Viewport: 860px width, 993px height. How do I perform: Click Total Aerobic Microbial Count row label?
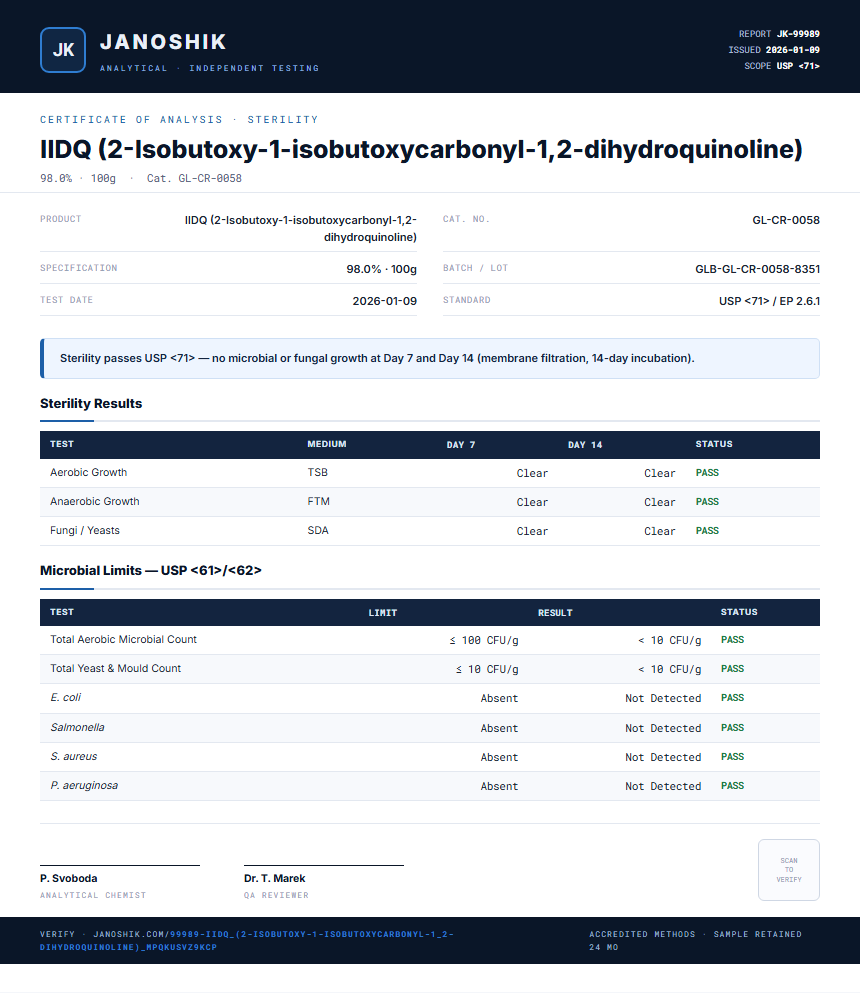123,640
